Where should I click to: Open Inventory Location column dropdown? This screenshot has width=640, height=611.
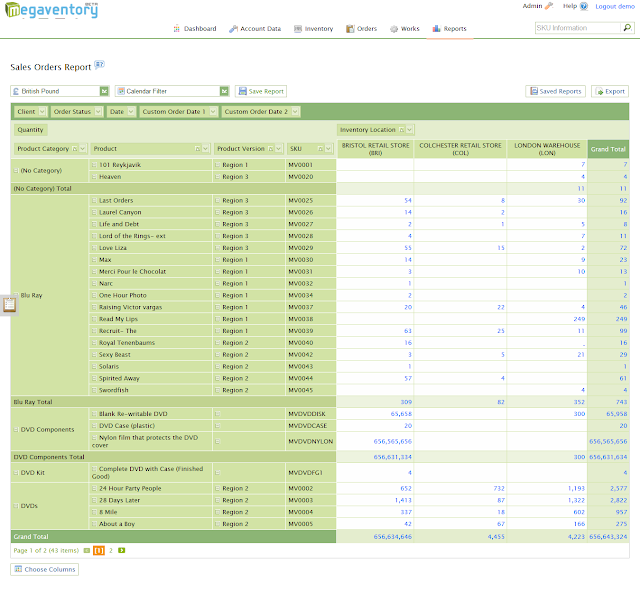[x=410, y=130]
